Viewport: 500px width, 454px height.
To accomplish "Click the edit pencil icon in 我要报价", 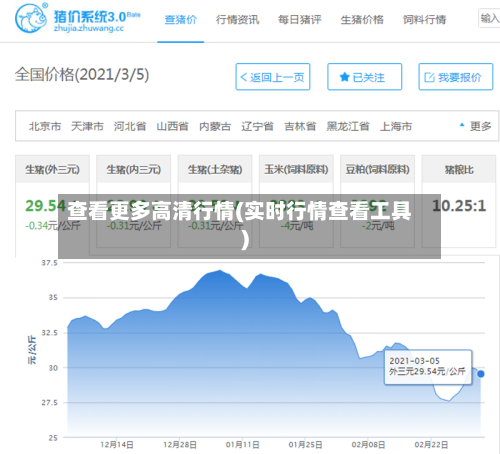I will (429, 77).
